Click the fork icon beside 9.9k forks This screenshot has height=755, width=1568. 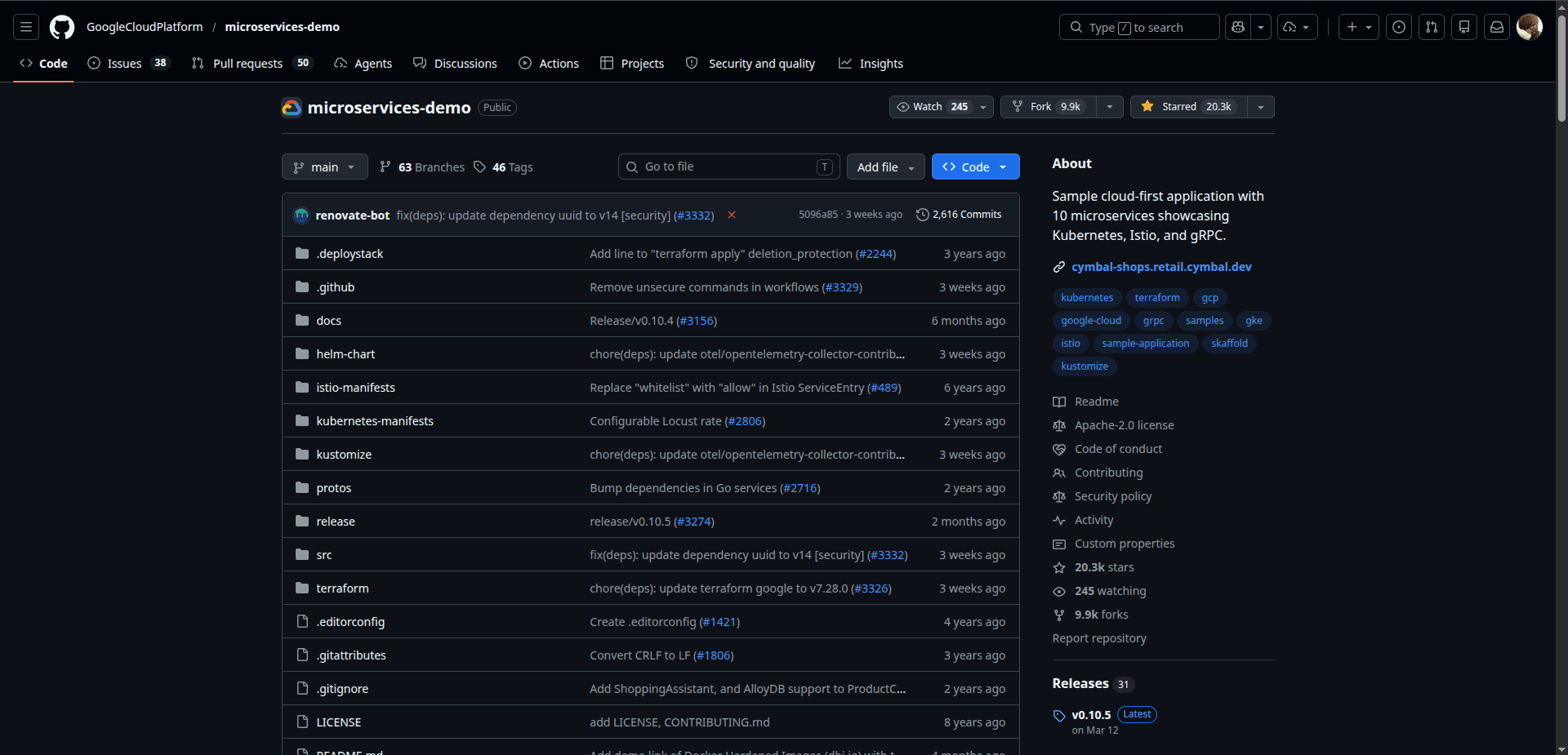pos(1059,615)
